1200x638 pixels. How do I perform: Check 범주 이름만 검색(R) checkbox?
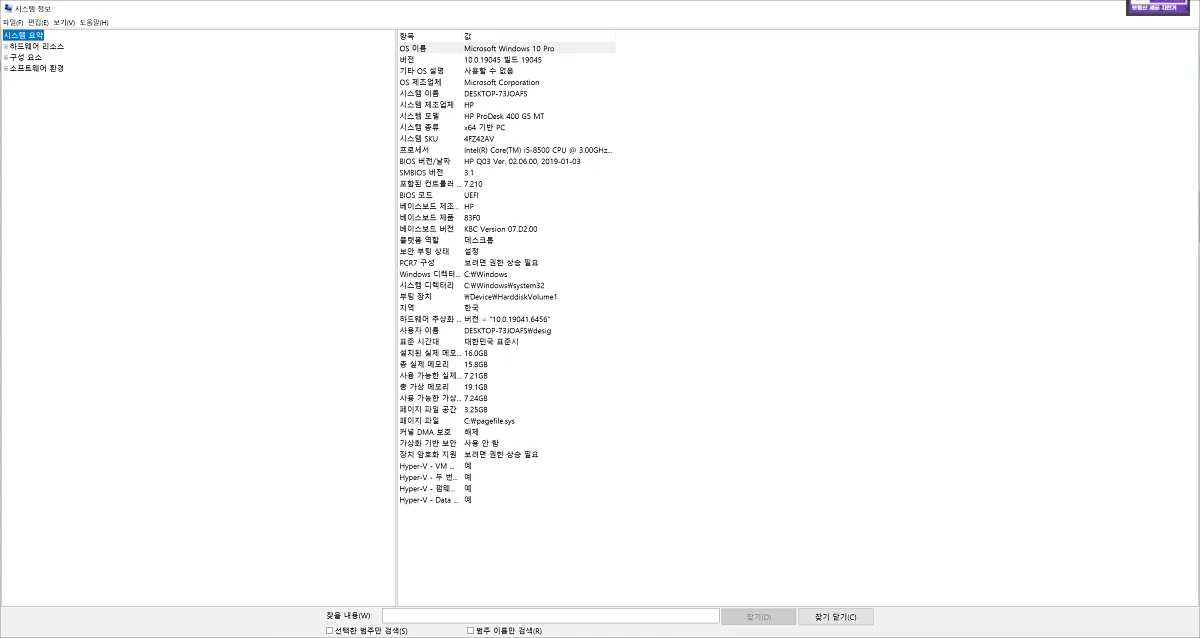[x=471, y=631]
